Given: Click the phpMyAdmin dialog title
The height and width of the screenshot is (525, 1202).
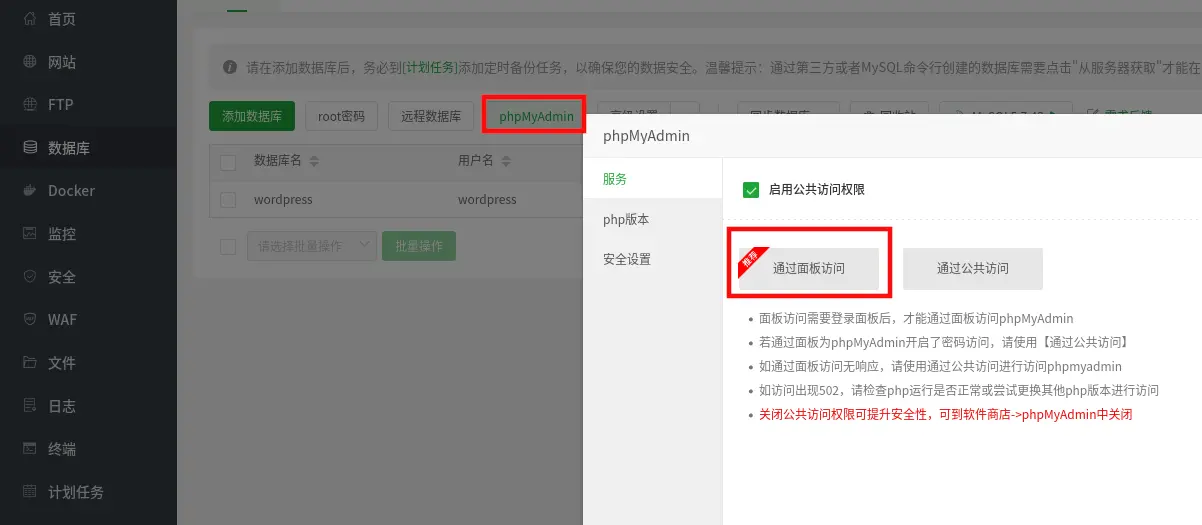Looking at the screenshot, I should pos(646,136).
